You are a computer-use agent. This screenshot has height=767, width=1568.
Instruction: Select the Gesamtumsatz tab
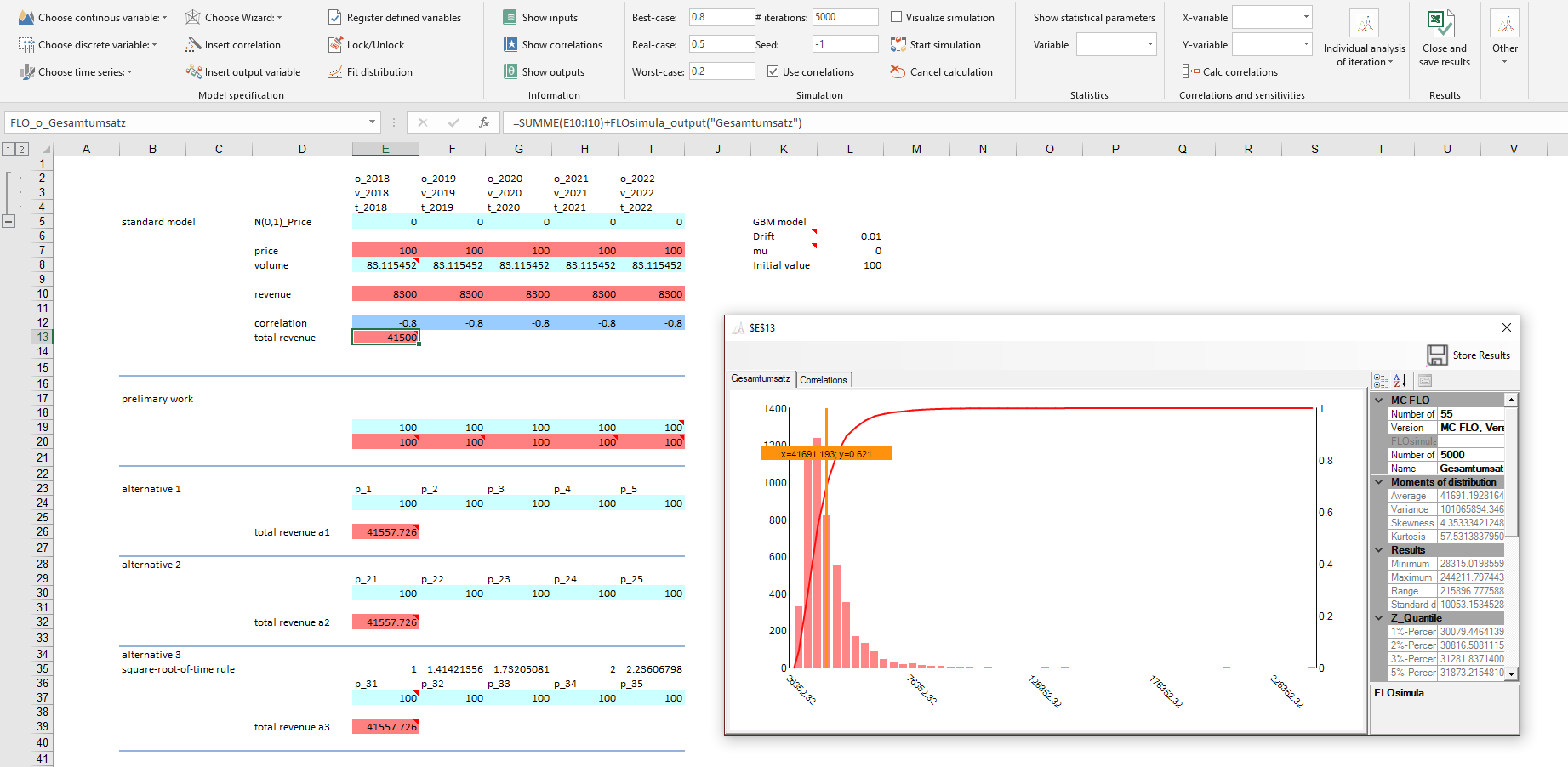click(760, 378)
